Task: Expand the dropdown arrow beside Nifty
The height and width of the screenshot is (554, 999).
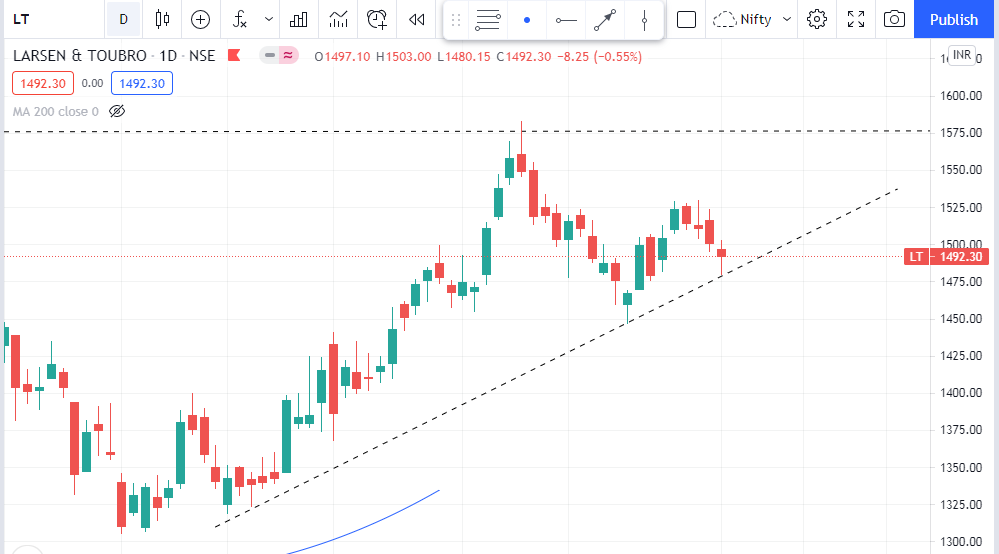Action: click(787, 19)
